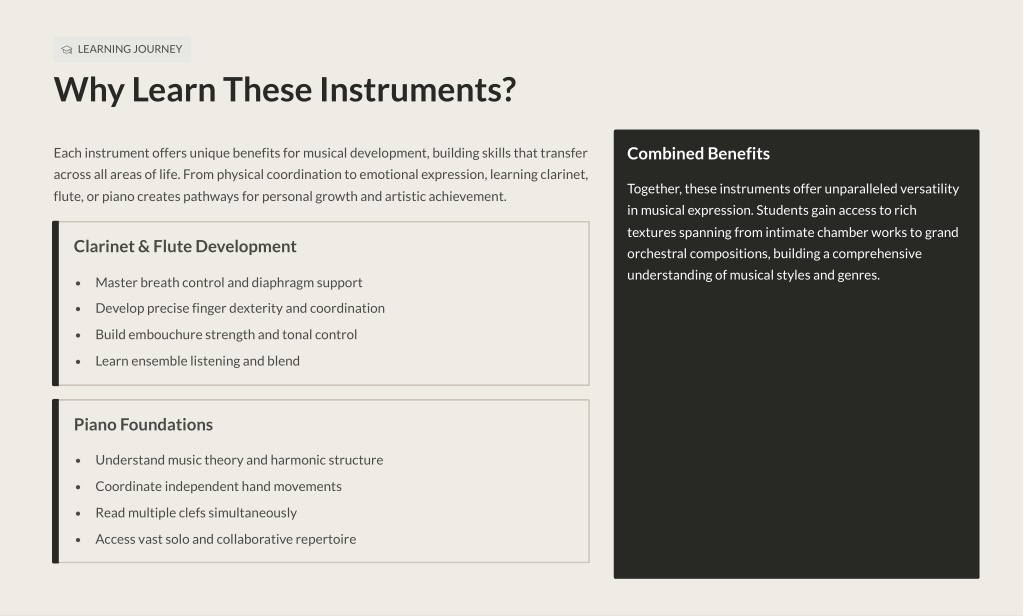Click the Clarinet & Flute card's dark accent bar
Viewport: 1024px width, 616px height.
56,304
